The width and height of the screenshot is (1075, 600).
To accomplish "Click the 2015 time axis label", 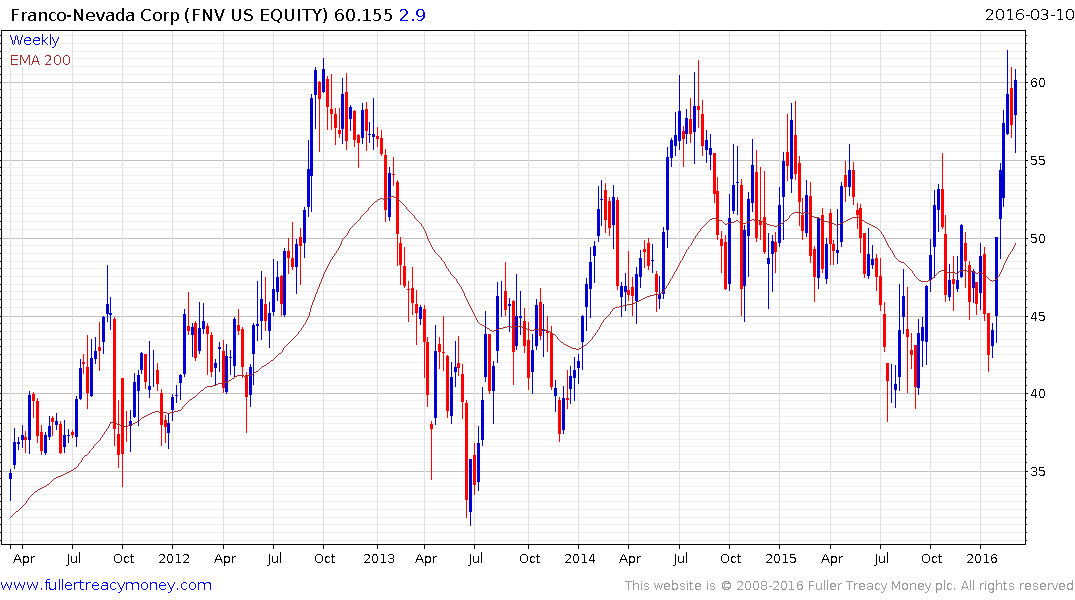I will pyautogui.click(x=781, y=558).
